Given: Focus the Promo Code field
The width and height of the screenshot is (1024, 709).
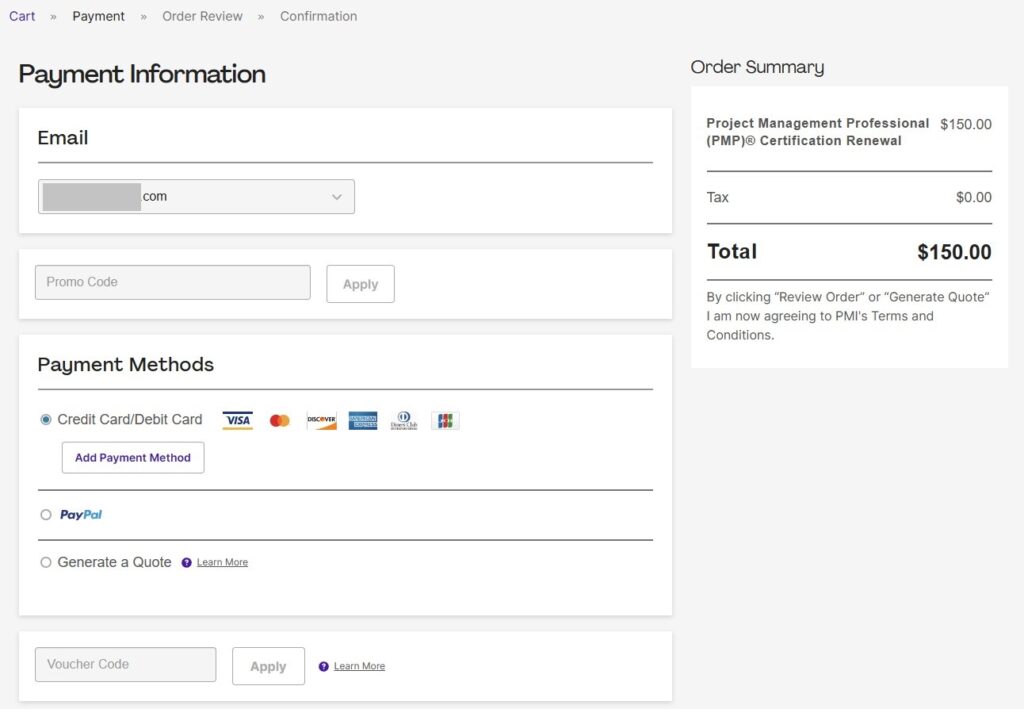Looking at the screenshot, I should [x=173, y=282].
